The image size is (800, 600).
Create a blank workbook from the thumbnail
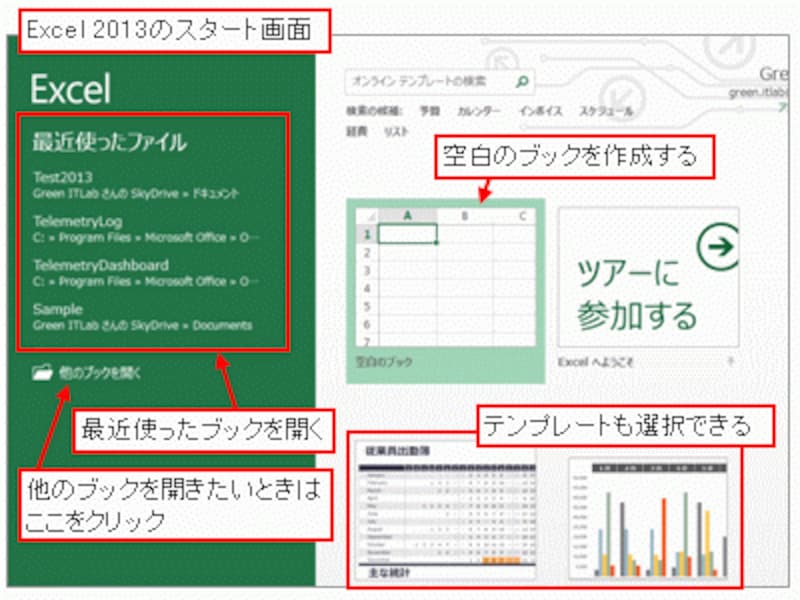(445, 277)
